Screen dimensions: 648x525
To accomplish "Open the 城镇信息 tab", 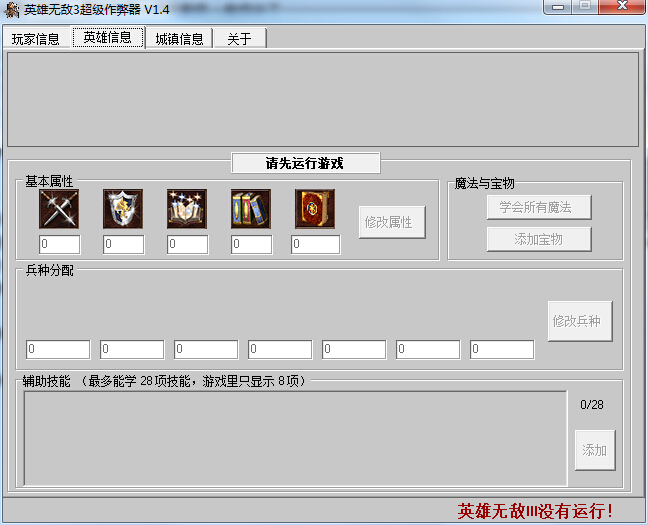I will point(179,39).
